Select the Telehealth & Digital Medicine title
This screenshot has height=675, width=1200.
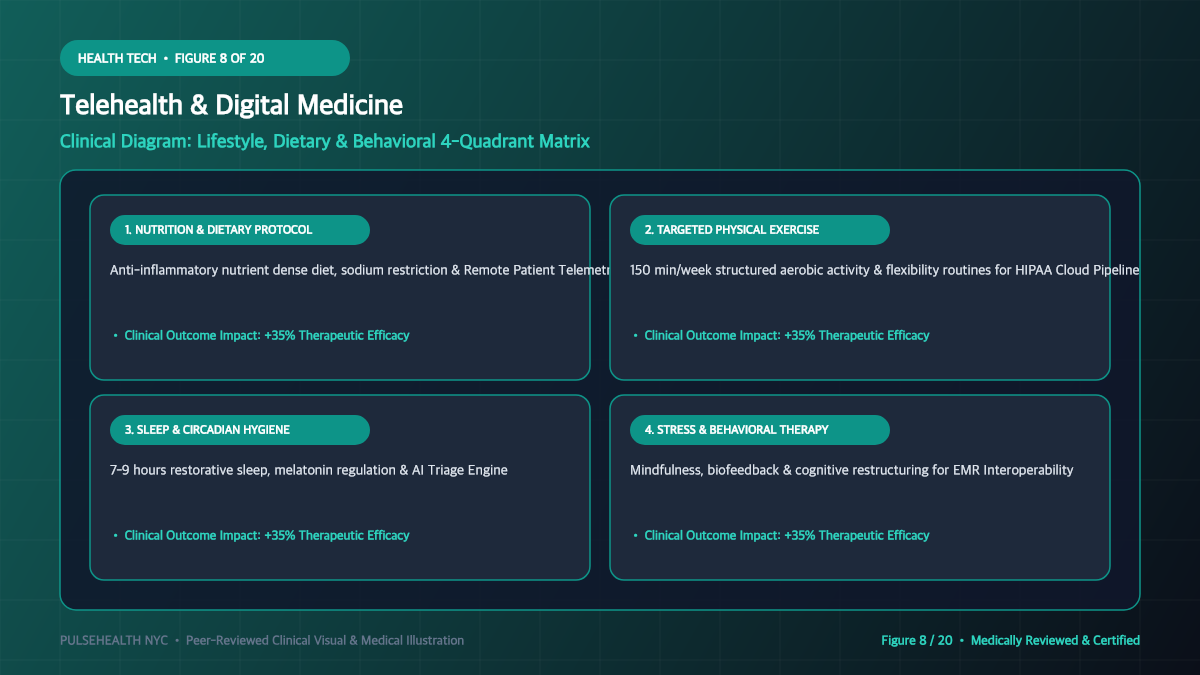[x=232, y=105]
